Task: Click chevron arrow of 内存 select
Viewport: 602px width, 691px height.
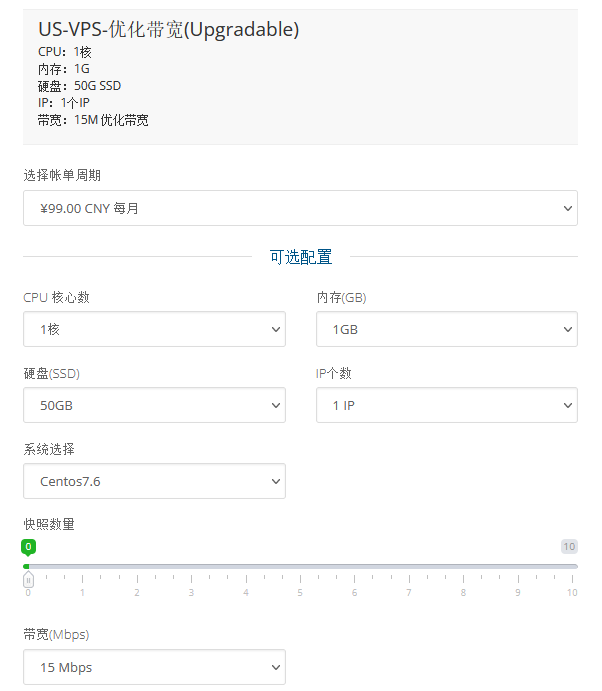Action: [x=568, y=329]
